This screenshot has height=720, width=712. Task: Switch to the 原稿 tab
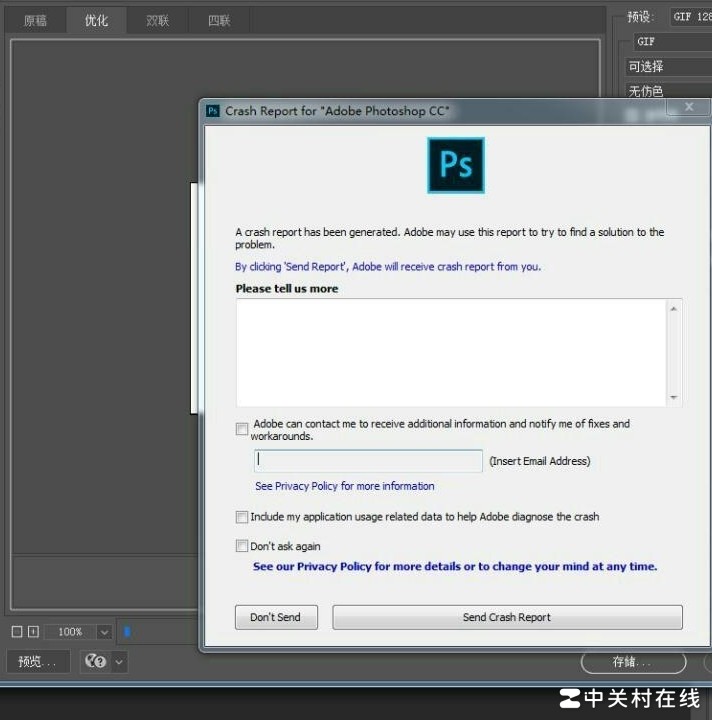[x=35, y=20]
